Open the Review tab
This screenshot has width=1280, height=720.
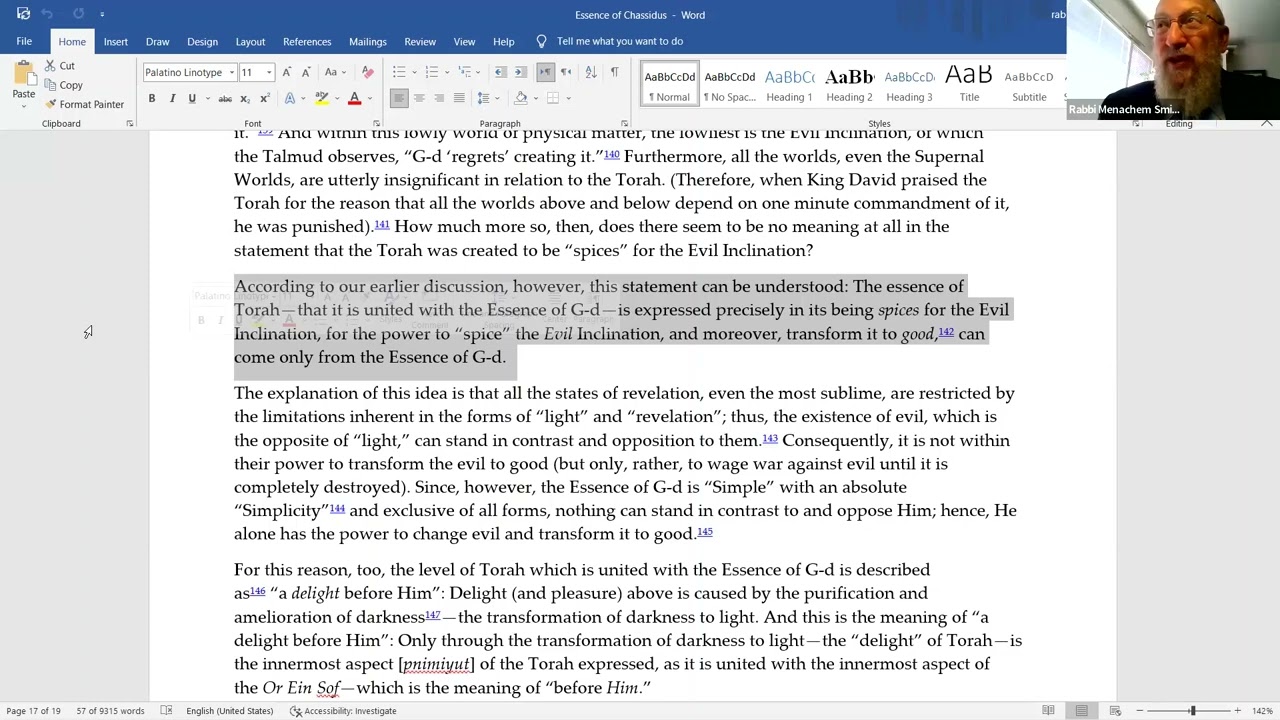coord(420,41)
